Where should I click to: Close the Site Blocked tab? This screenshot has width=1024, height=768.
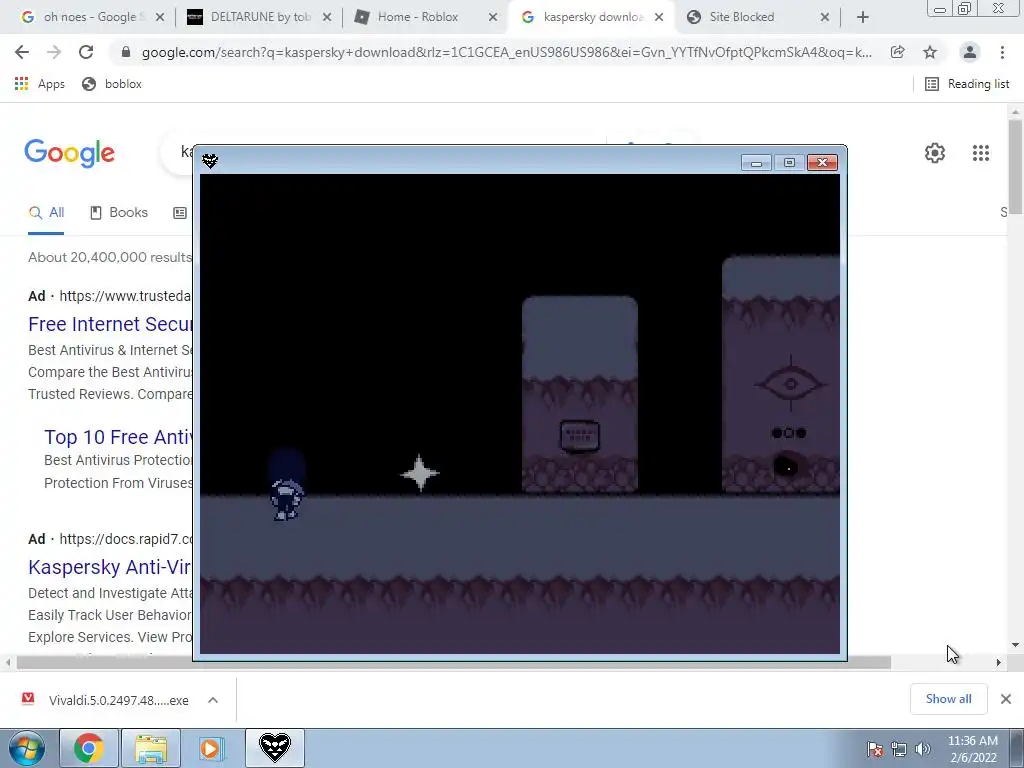click(825, 17)
